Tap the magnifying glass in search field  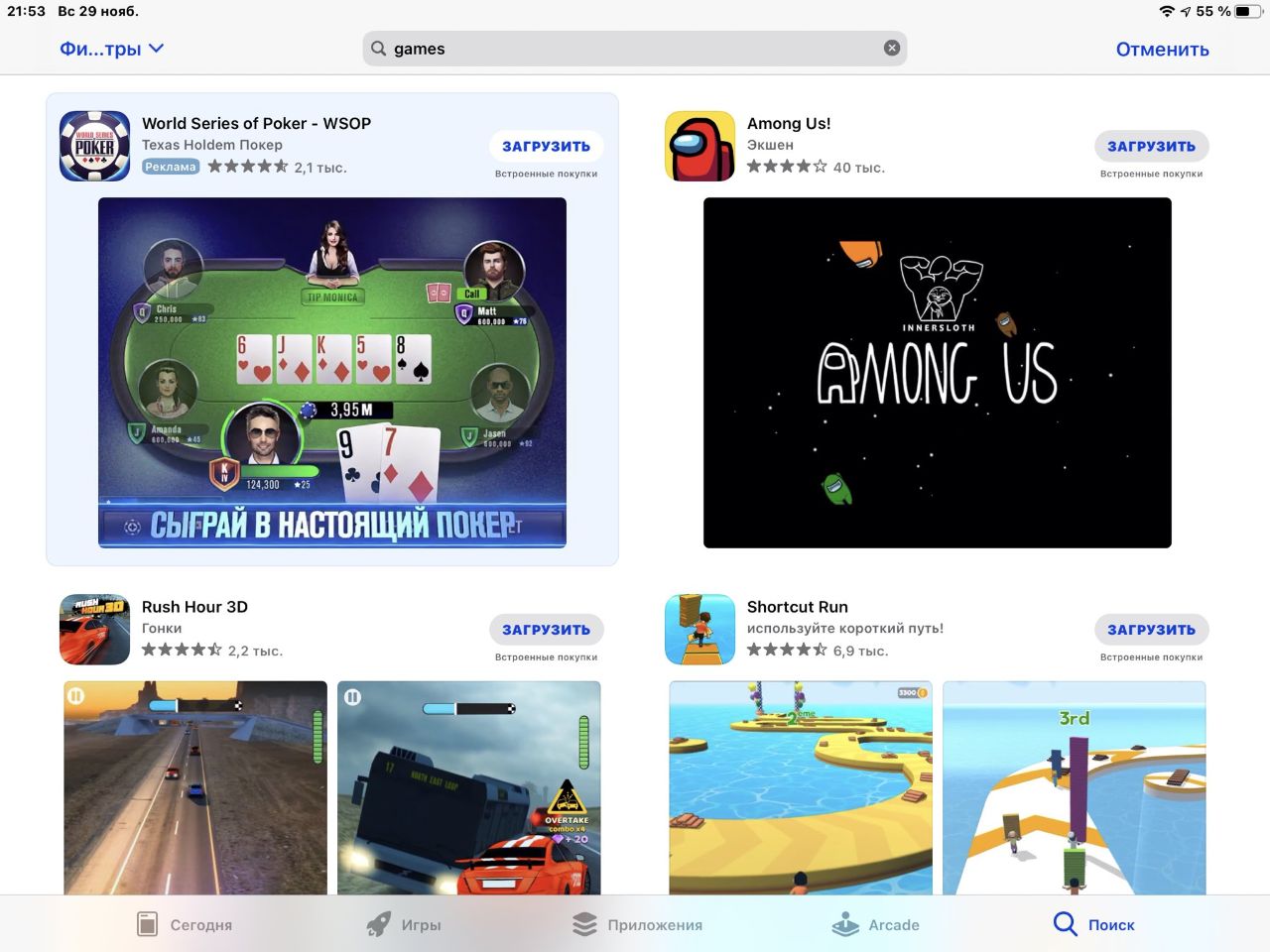click(379, 49)
